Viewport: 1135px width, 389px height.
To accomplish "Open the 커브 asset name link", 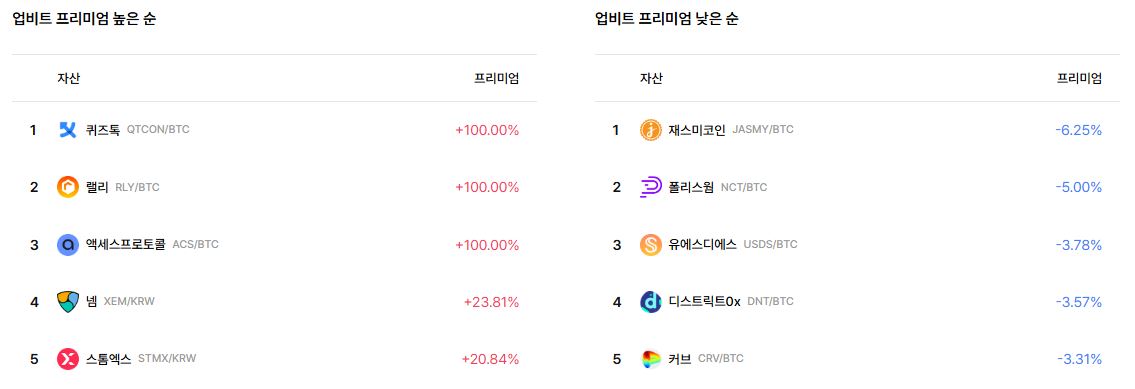I will [680, 359].
